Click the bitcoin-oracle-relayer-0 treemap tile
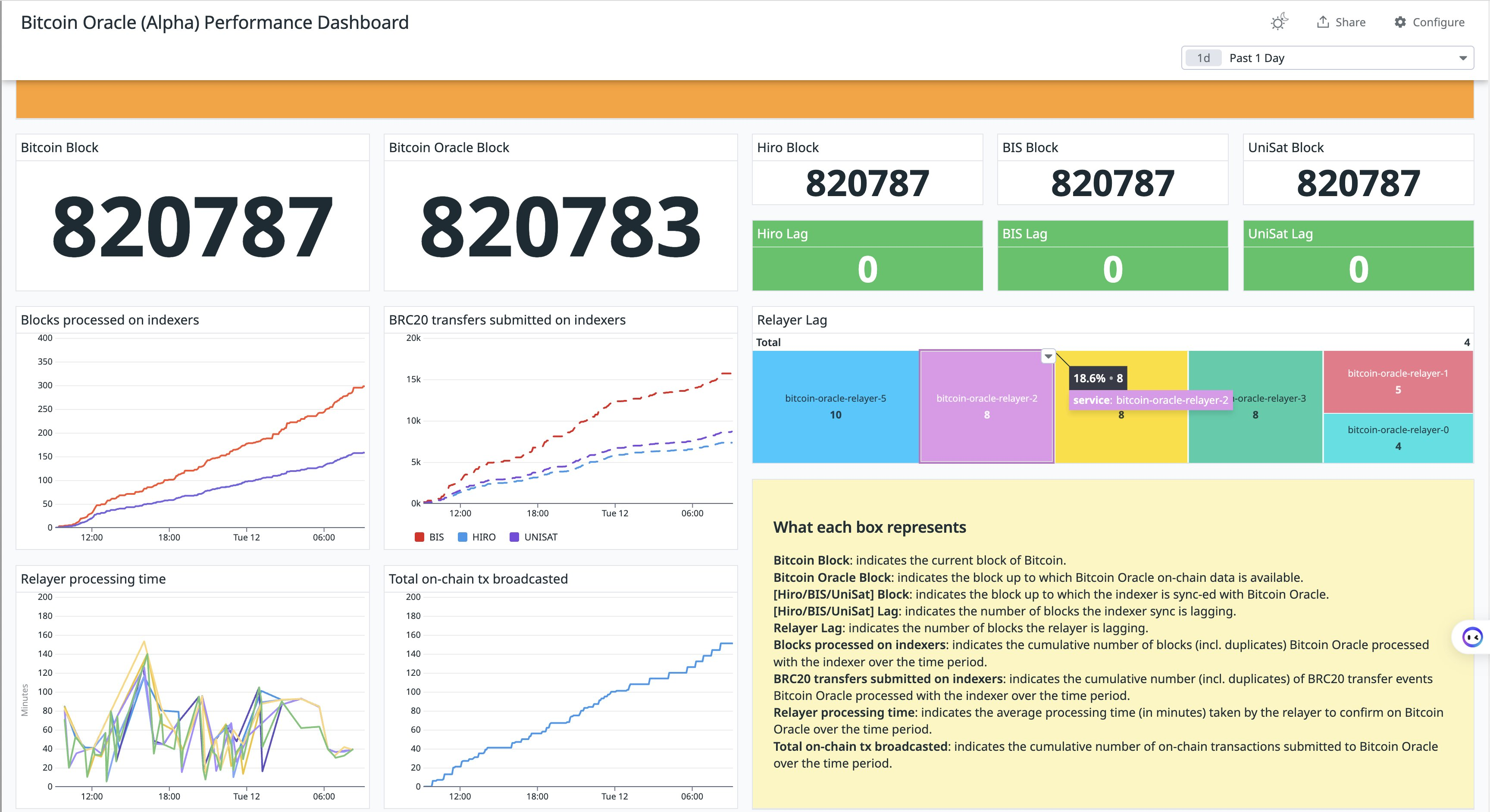 click(x=1398, y=438)
